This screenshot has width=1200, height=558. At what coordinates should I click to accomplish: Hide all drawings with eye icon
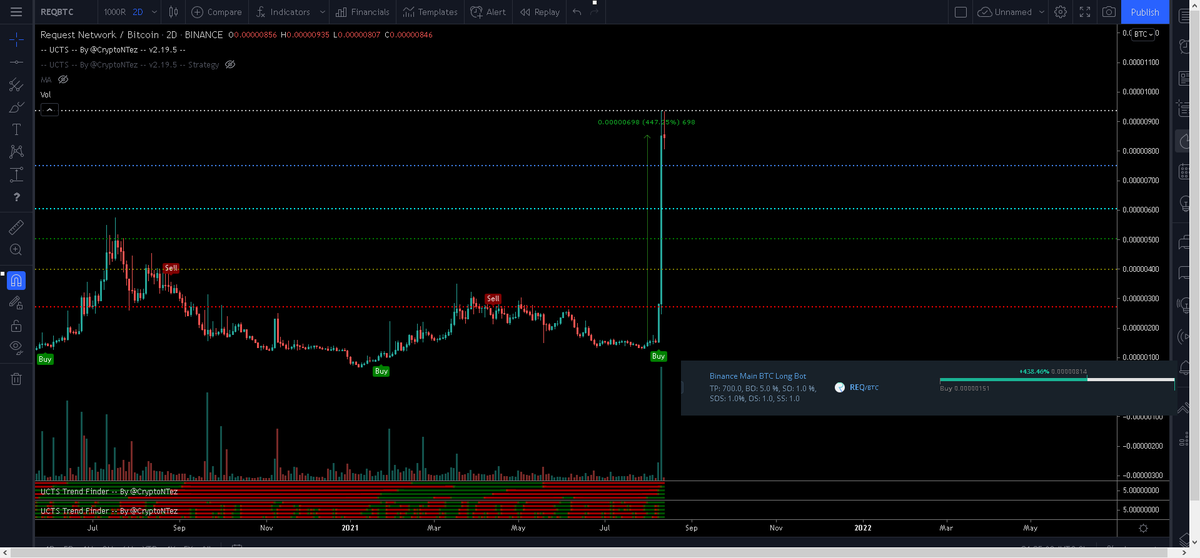[x=16, y=346]
